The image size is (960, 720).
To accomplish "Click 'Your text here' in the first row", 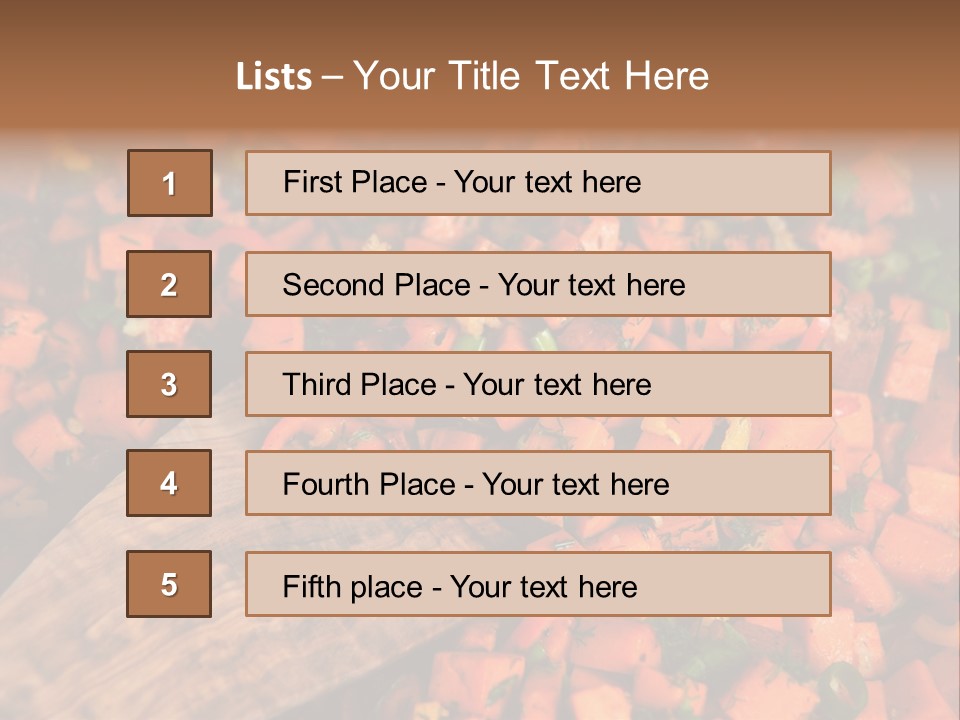I will click(x=547, y=182).
